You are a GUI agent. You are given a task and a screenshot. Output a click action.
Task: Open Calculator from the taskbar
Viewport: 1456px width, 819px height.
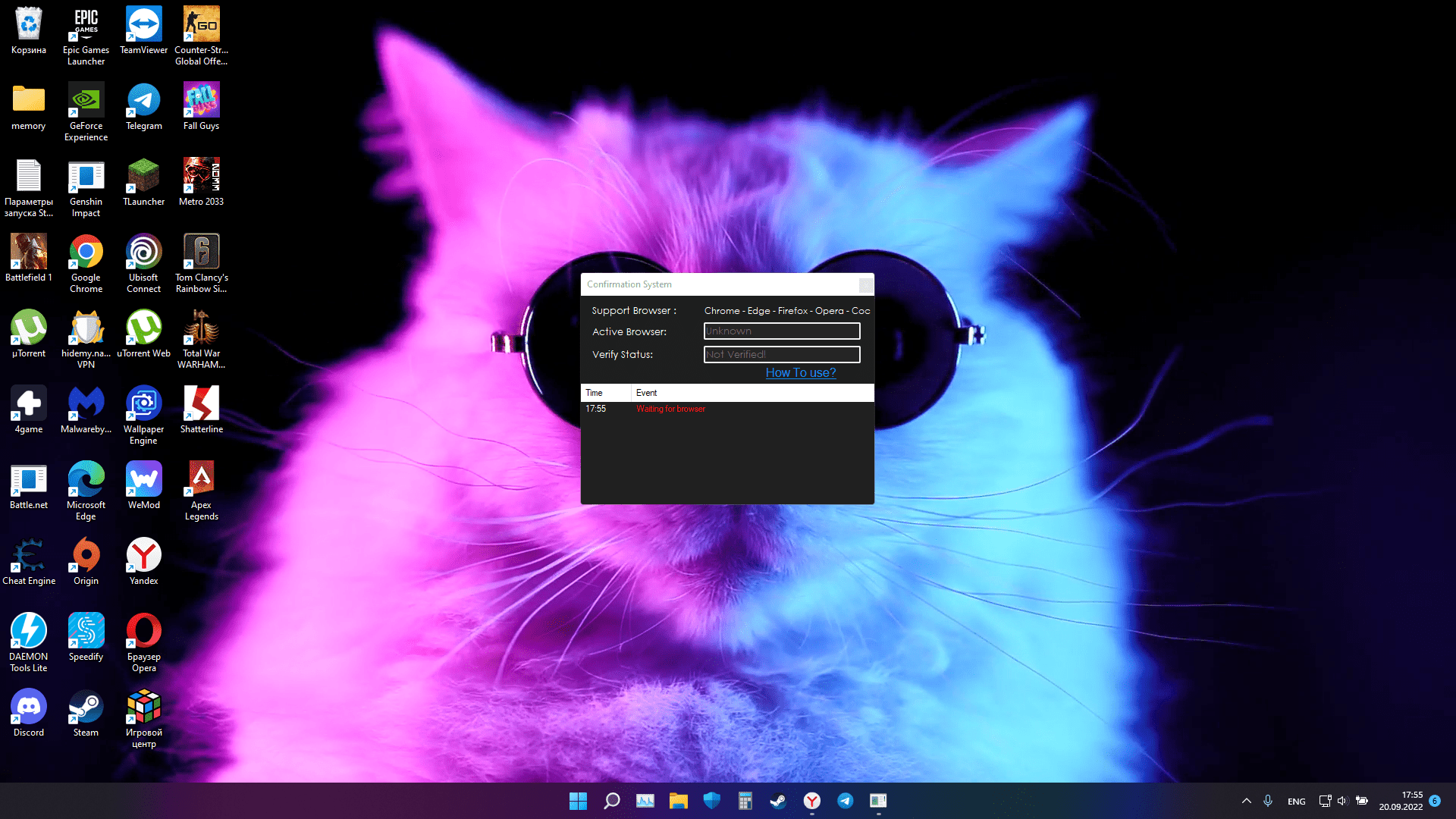tap(745, 801)
